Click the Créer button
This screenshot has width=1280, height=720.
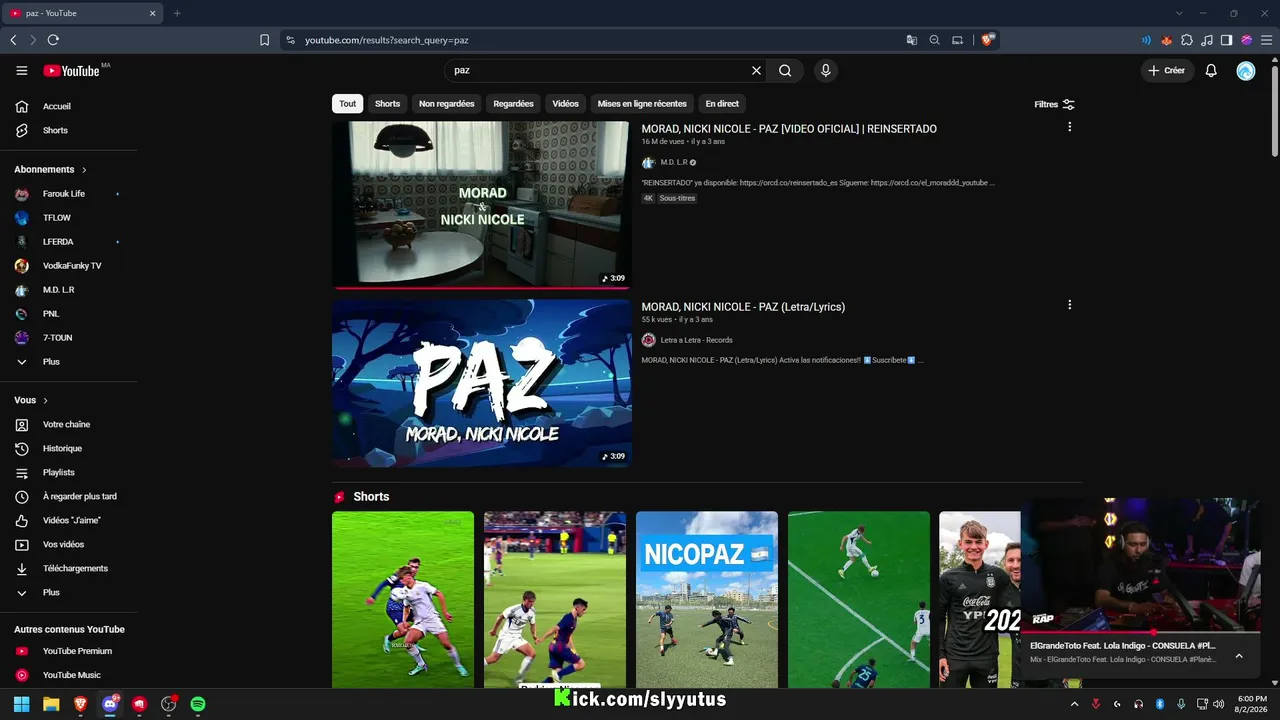click(1167, 70)
